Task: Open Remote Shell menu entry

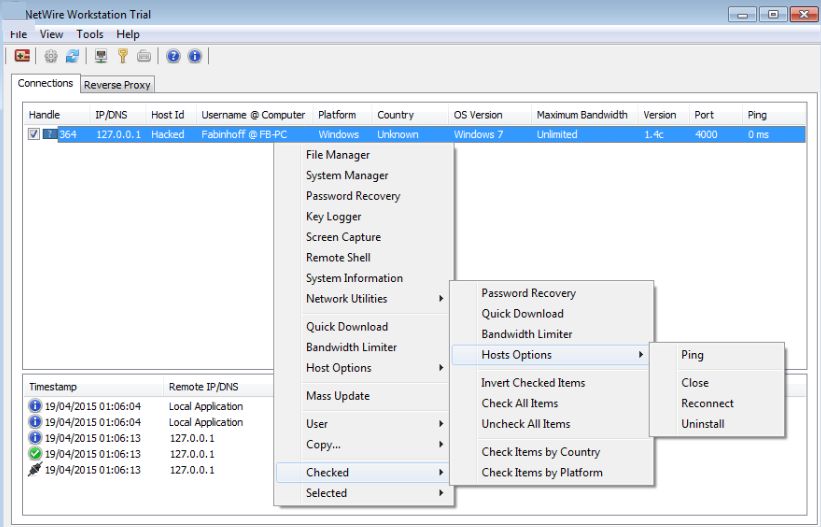Action: [x=338, y=258]
